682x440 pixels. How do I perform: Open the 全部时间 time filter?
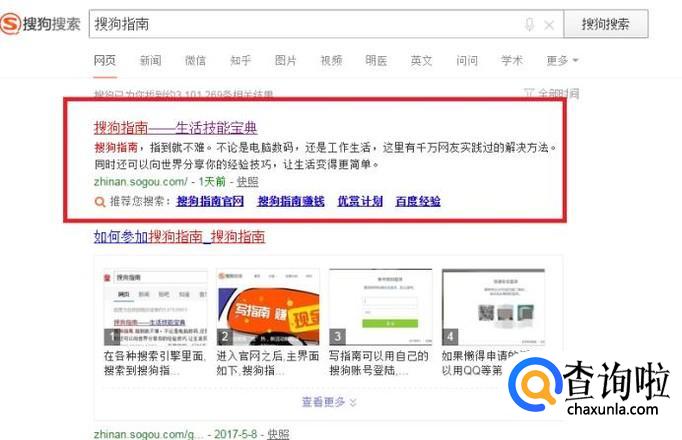552,93
